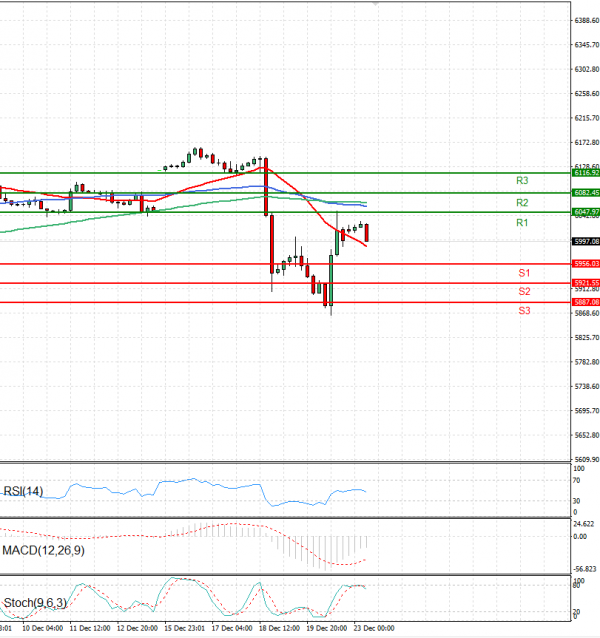Click the MACD 24.622 scale value
This screenshot has width=600, height=638.
click(x=584, y=524)
